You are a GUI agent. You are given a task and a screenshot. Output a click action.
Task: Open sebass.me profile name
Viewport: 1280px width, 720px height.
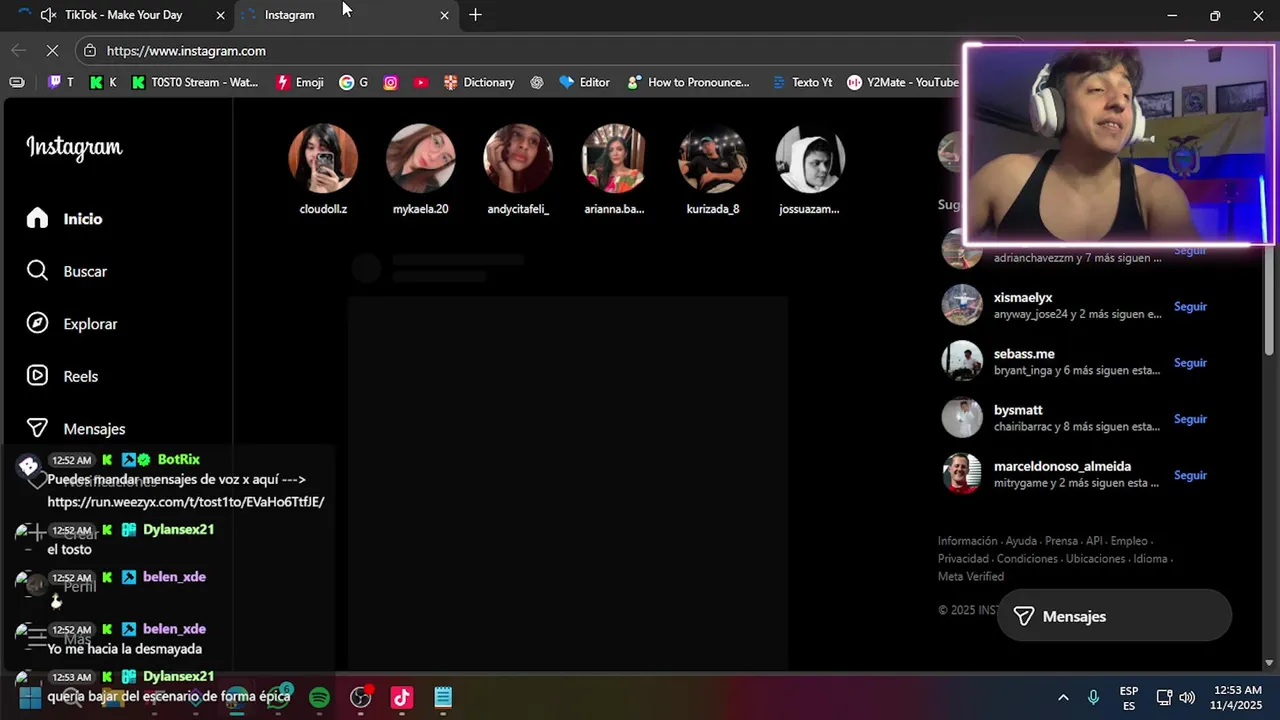pyautogui.click(x=1024, y=354)
